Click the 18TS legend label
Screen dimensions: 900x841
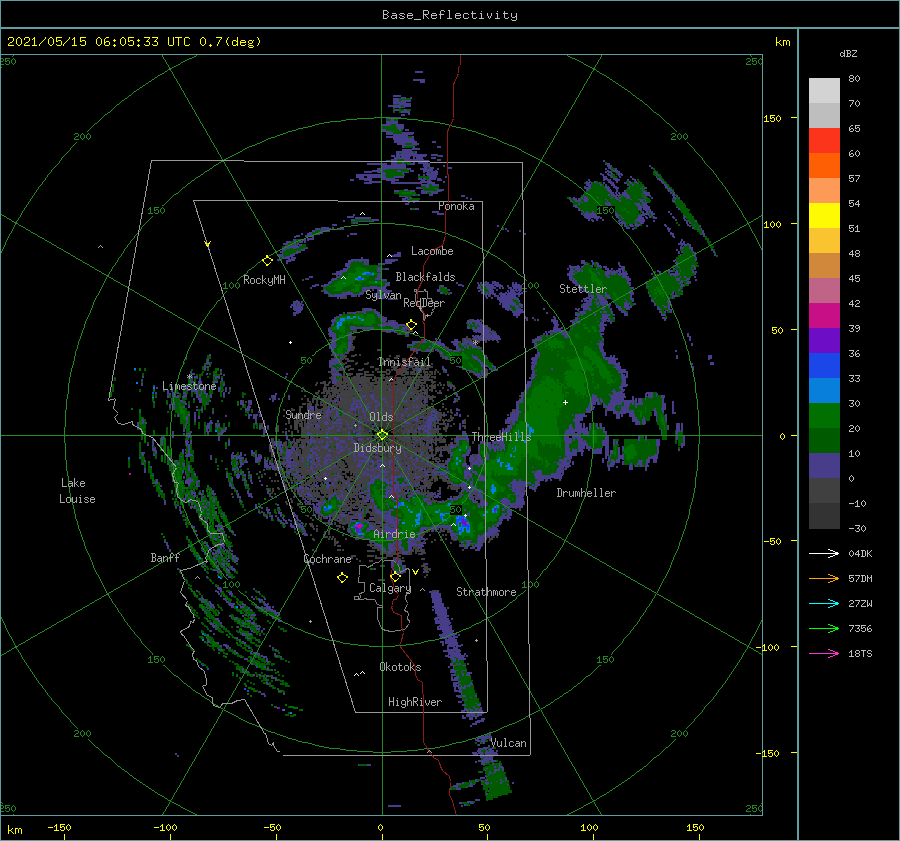click(860, 654)
